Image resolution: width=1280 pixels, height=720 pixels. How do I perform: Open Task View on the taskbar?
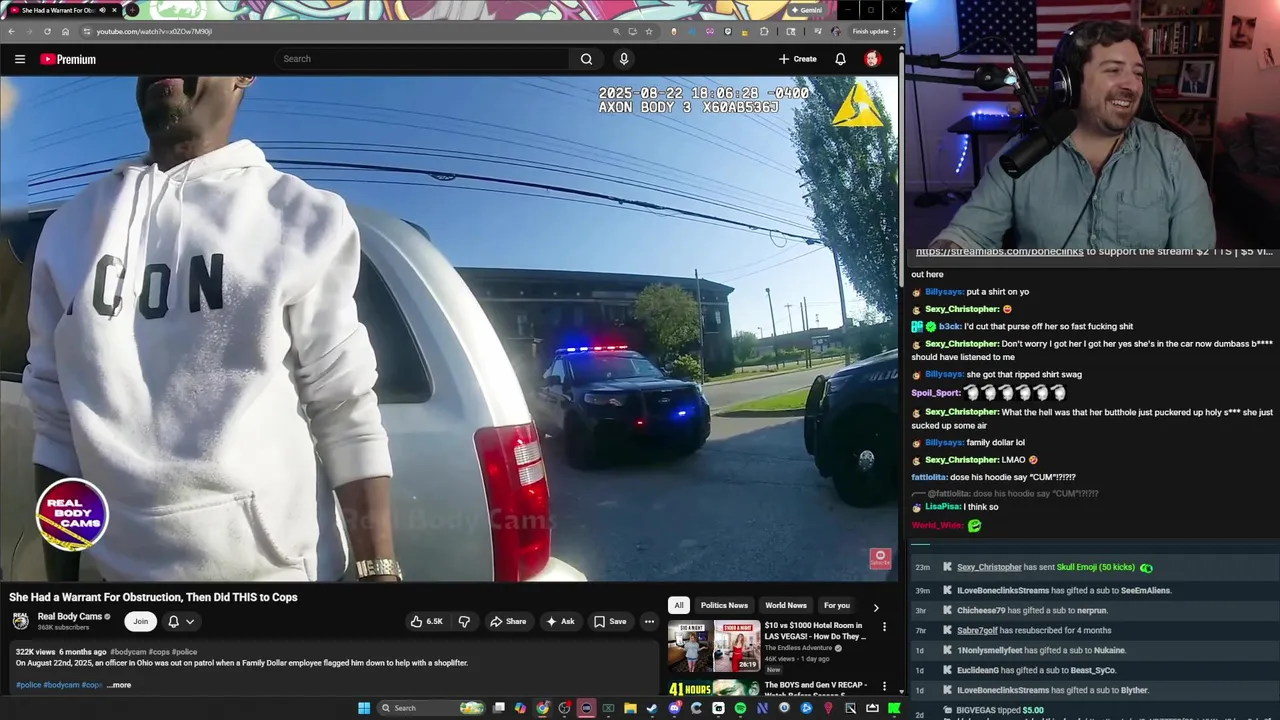[499, 708]
